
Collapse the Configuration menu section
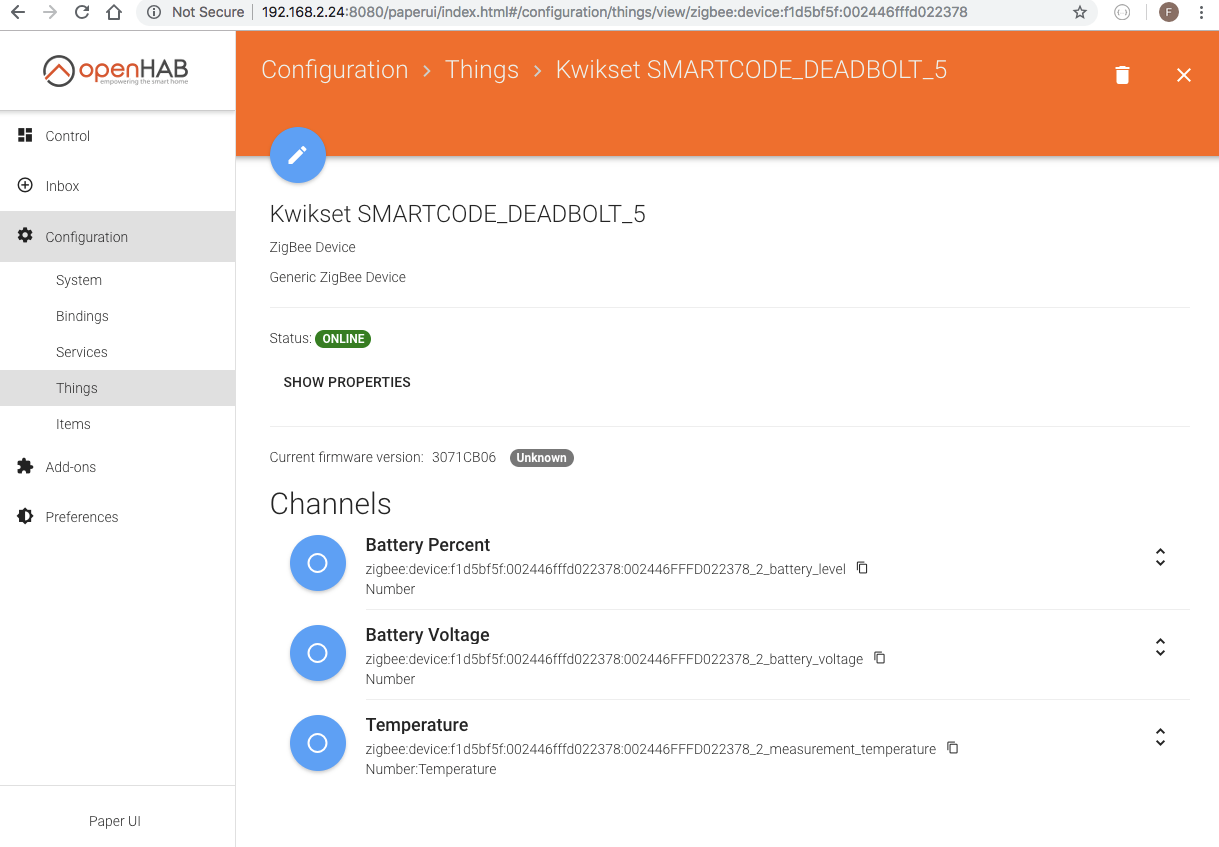tap(118, 237)
